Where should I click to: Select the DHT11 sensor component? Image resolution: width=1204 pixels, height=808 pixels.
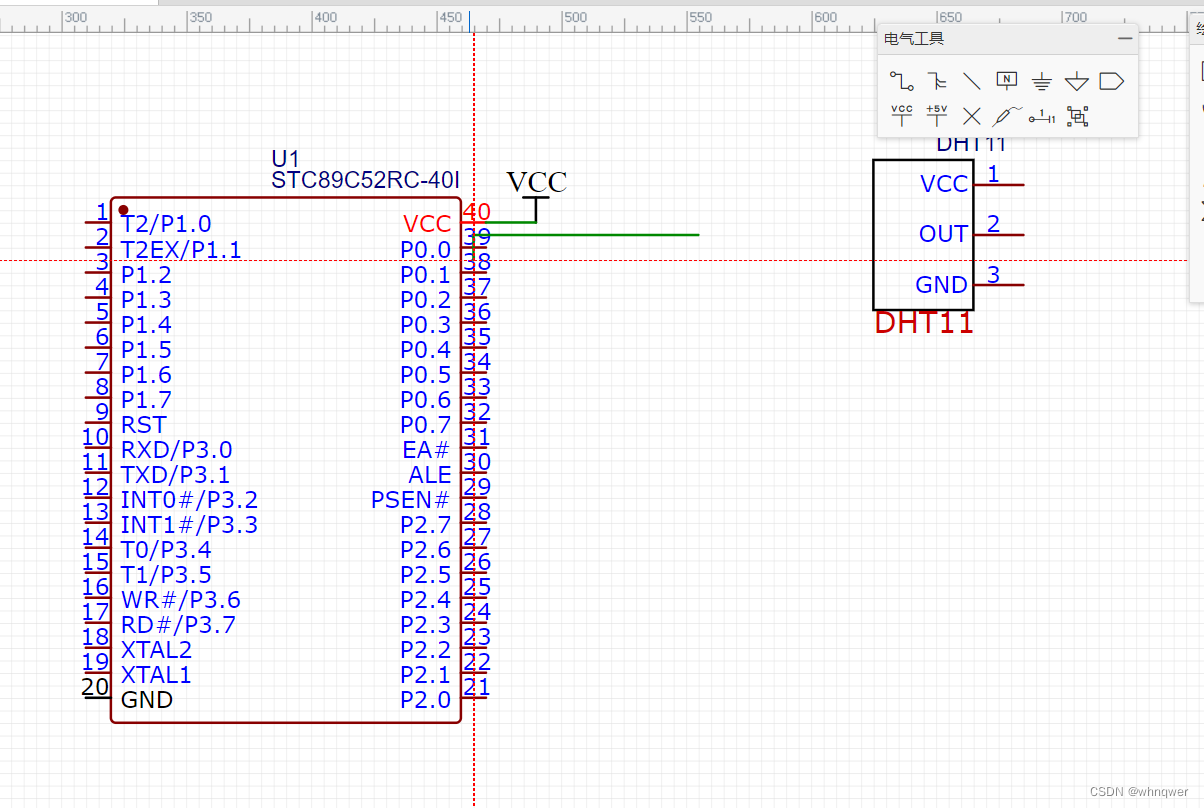click(x=922, y=233)
